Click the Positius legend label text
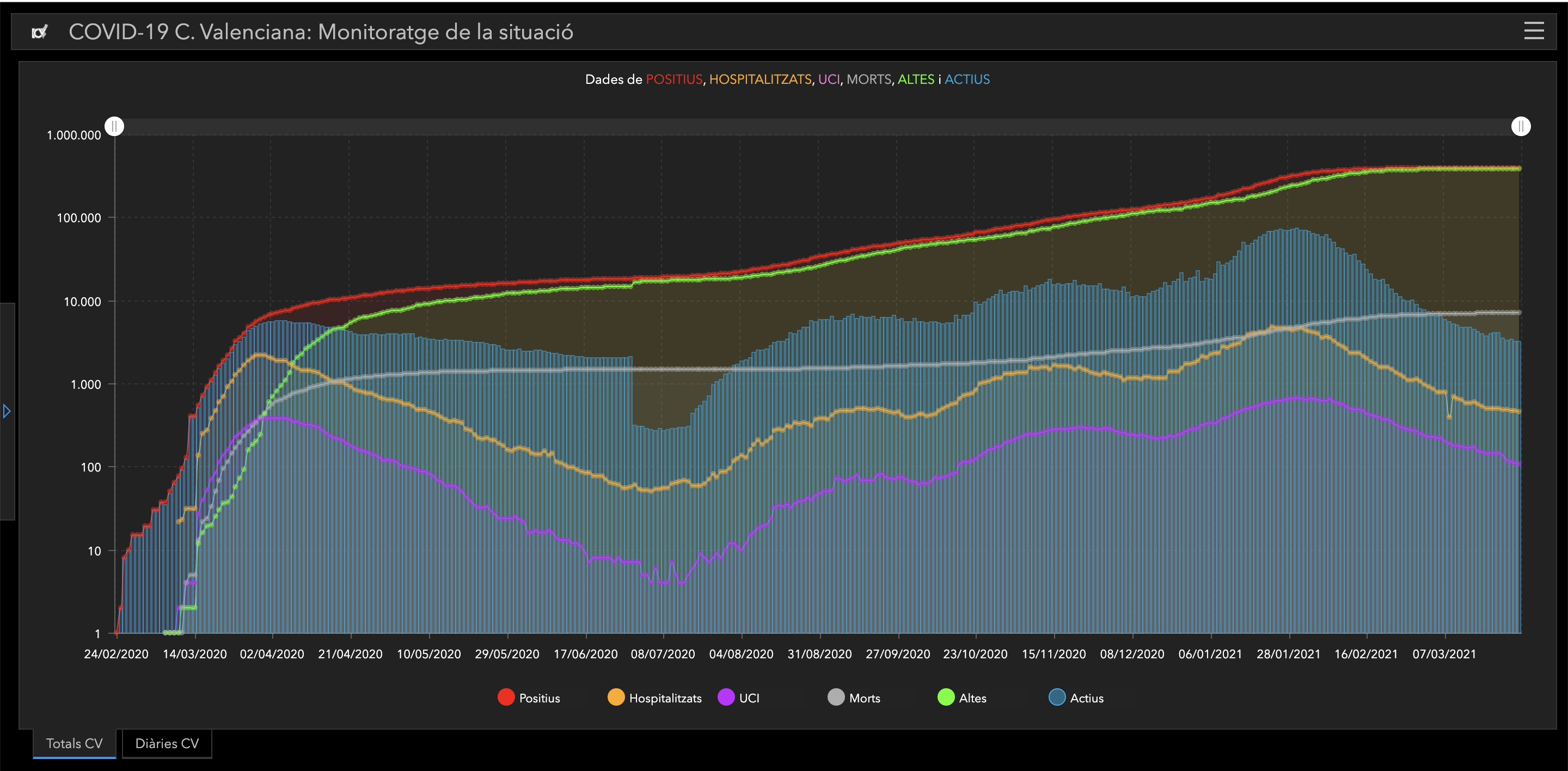 [540, 699]
